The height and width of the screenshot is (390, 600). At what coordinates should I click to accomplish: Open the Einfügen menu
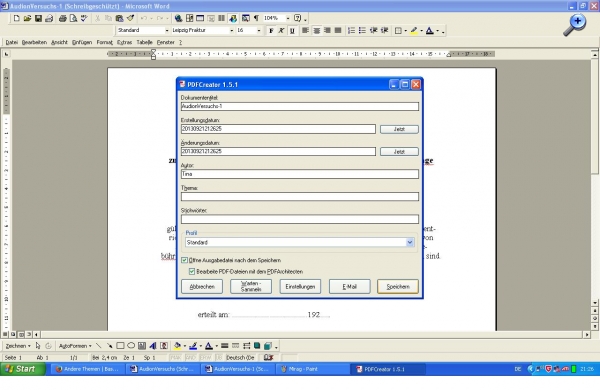(82, 42)
